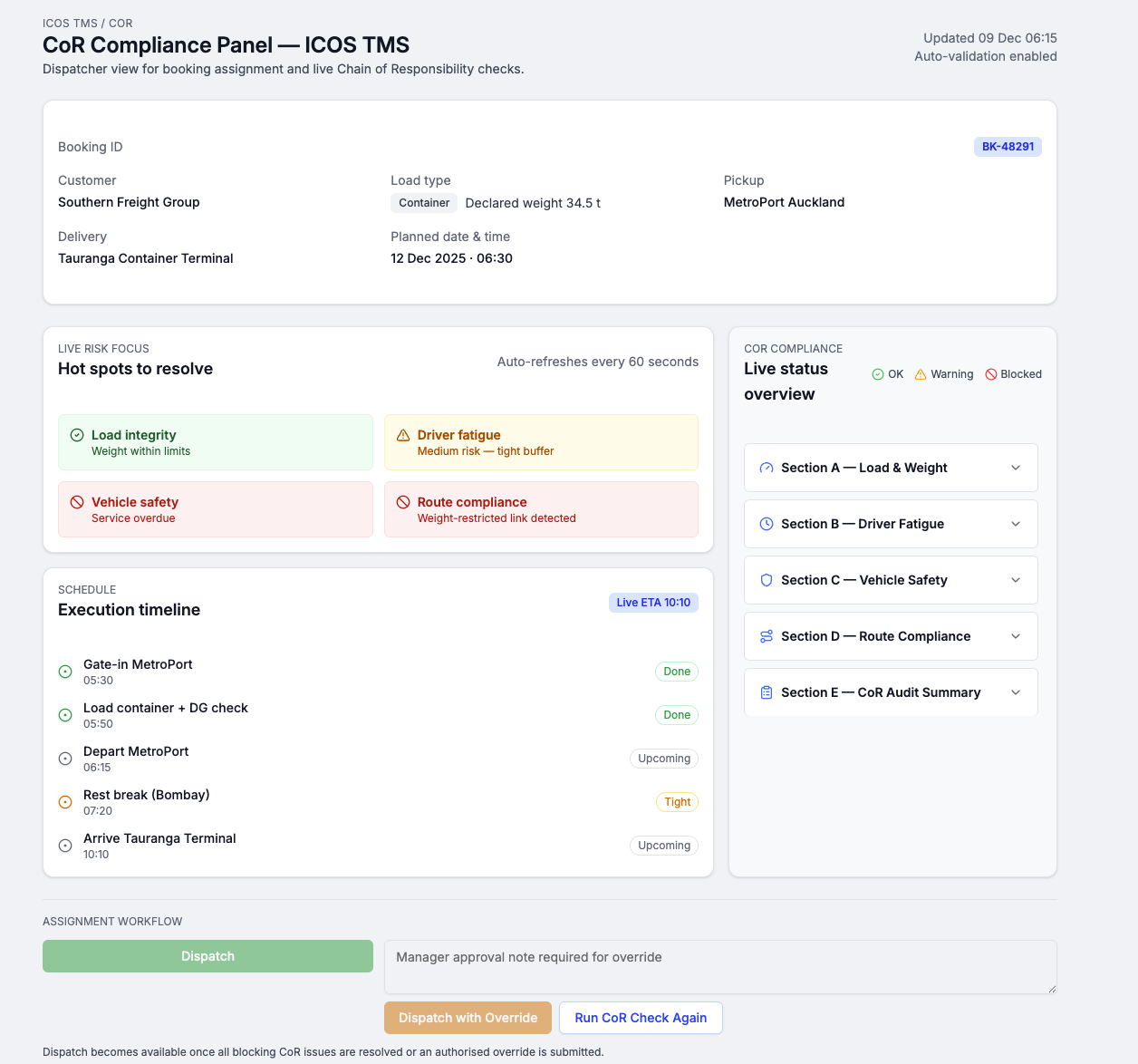Image resolution: width=1138 pixels, height=1064 pixels.
Task: Click the green check icon on Load integrity
Action: pyautogui.click(x=77, y=436)
